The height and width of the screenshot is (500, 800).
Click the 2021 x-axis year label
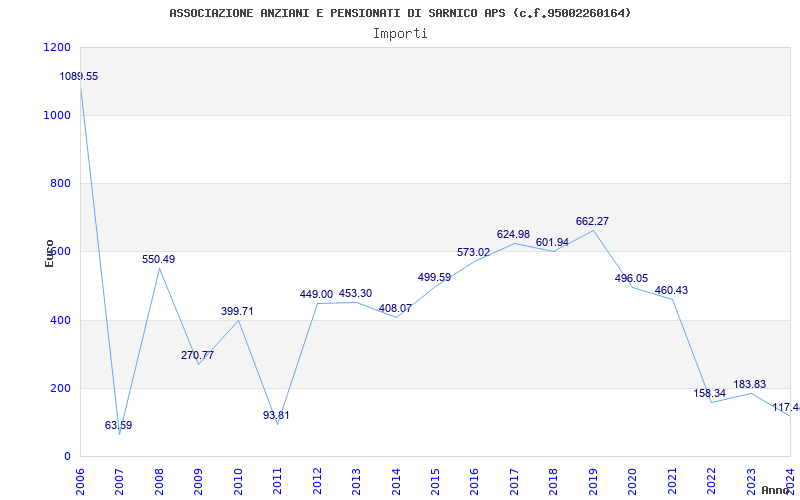click(672, 482)
